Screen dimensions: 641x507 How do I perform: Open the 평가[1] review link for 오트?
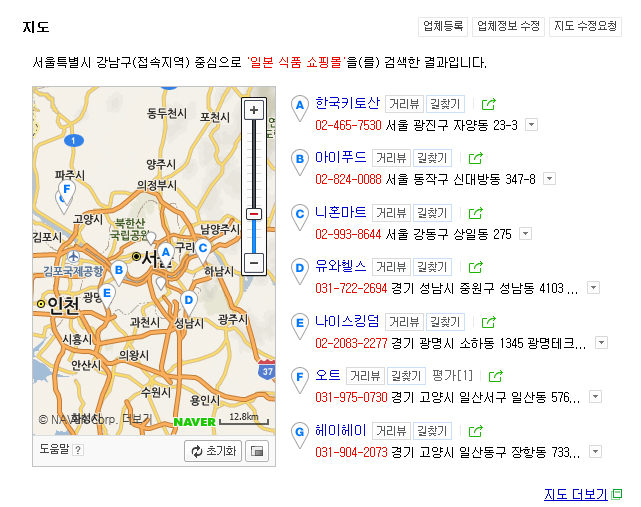point(452,376)
